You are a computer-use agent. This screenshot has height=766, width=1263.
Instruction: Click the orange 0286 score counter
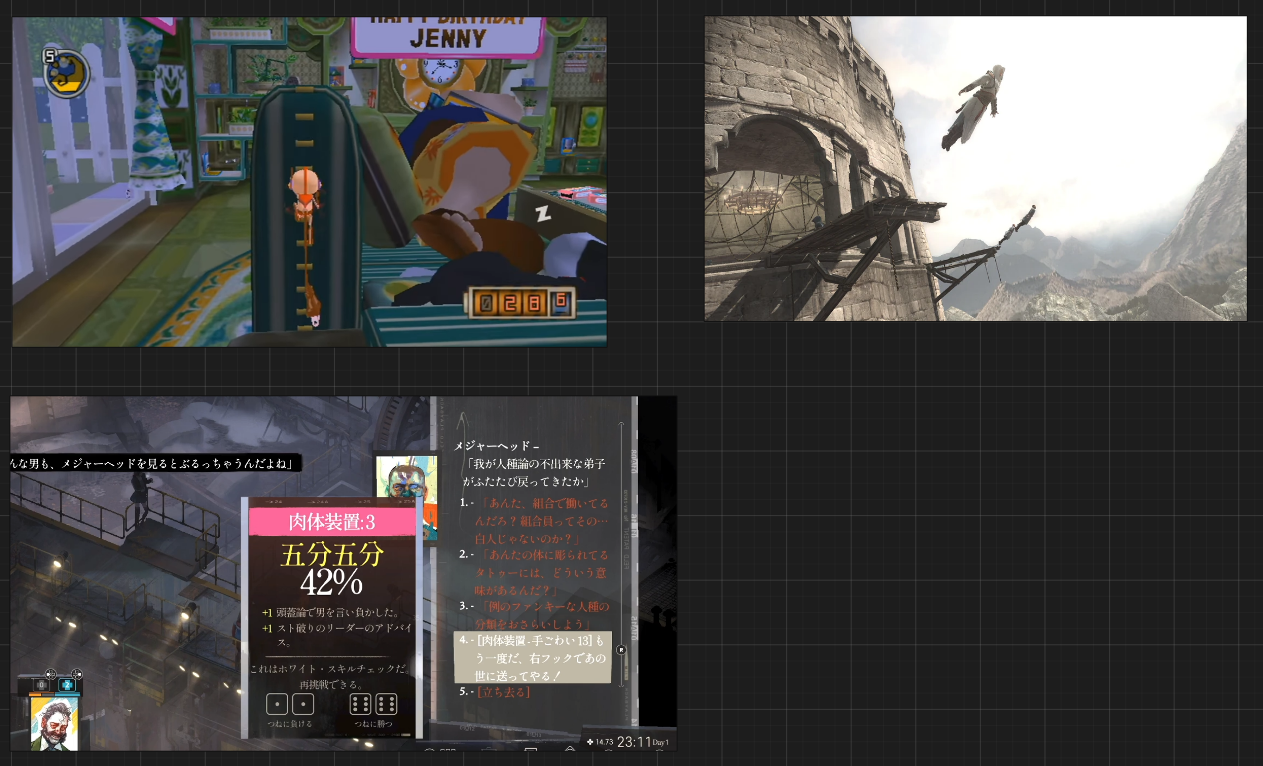pos(520,301)
